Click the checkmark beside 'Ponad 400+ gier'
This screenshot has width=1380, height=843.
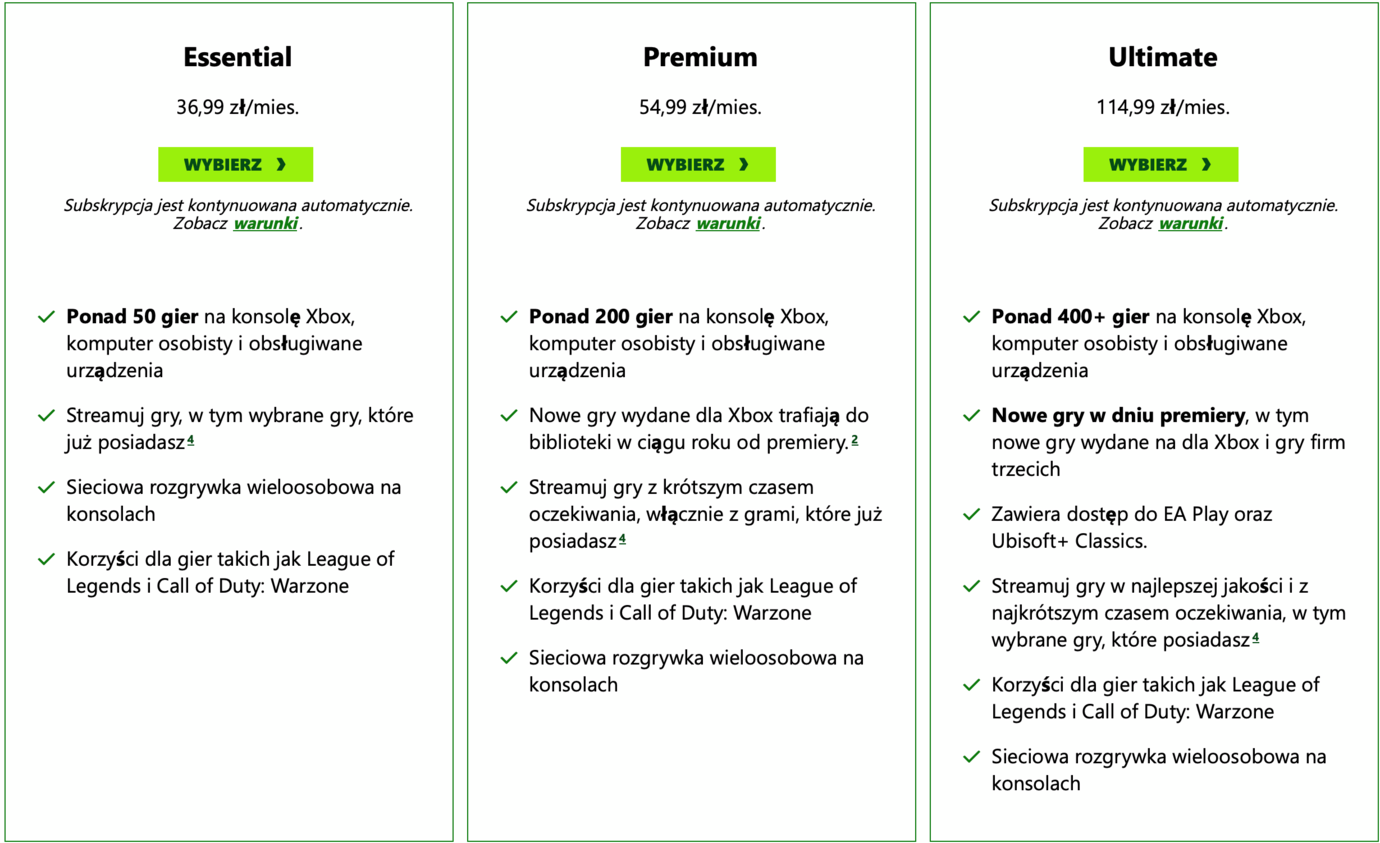[x=971, y=317]
